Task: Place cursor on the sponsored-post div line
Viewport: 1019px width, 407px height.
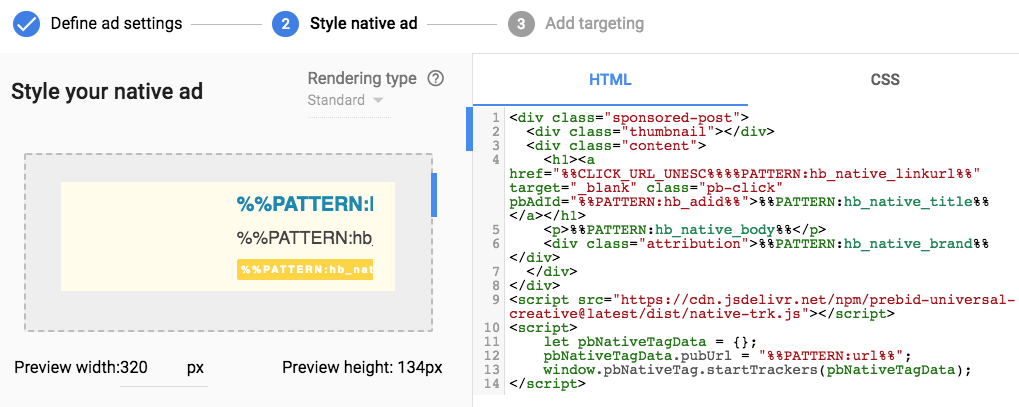Action: (629, 117)
